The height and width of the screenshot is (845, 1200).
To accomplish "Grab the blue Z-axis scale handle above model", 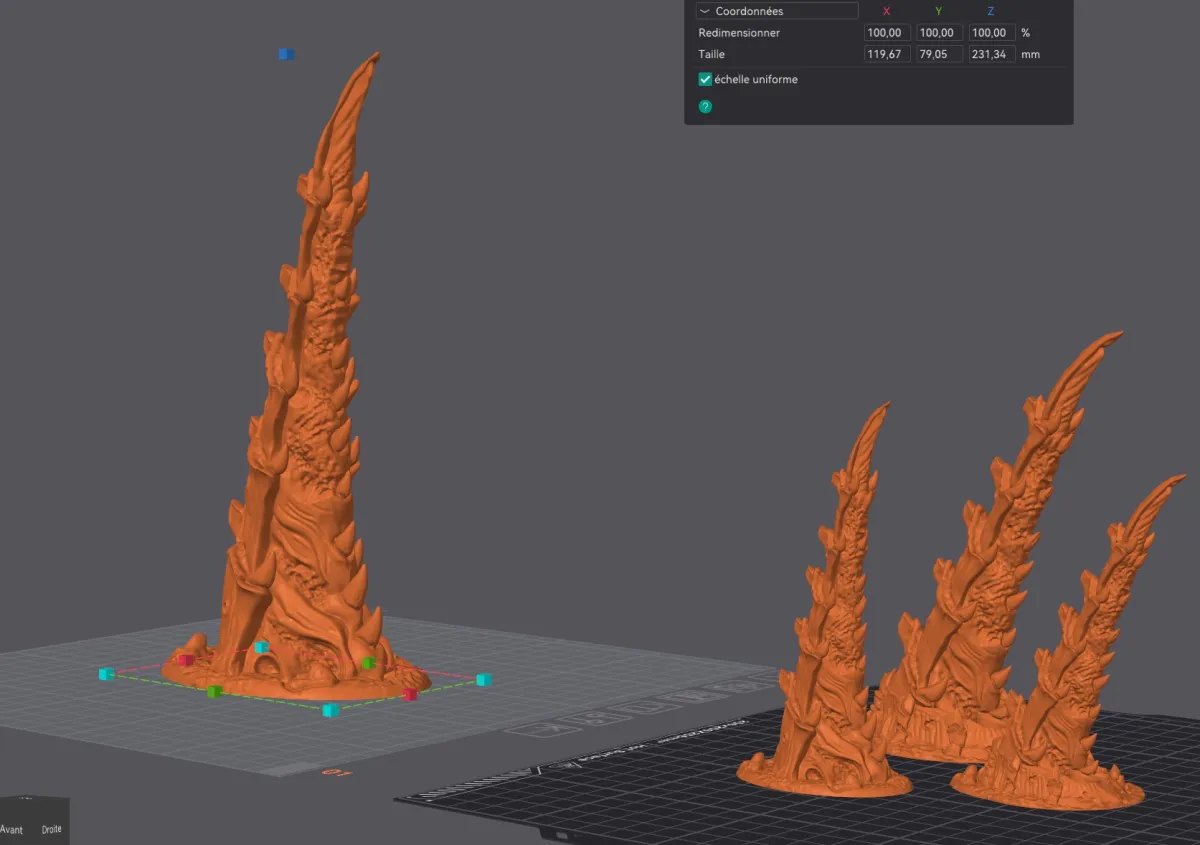I will 286,54.
